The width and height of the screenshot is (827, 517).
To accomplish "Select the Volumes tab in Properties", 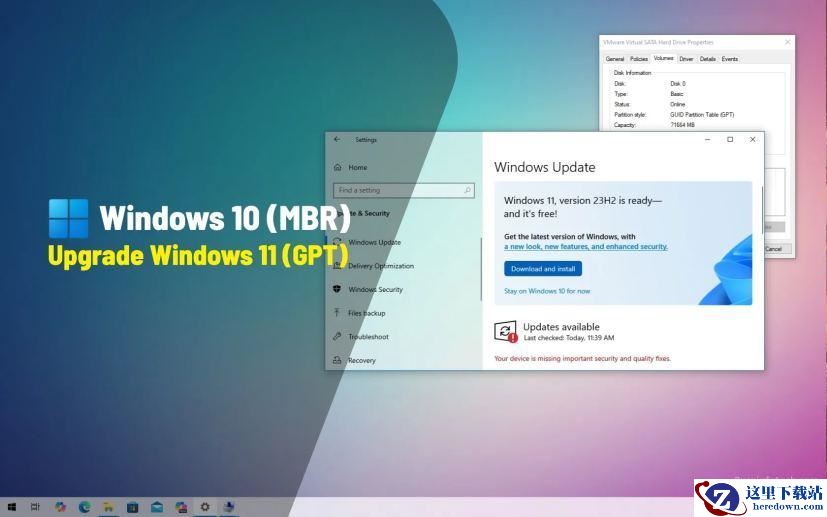I will [x=663, y=58].
